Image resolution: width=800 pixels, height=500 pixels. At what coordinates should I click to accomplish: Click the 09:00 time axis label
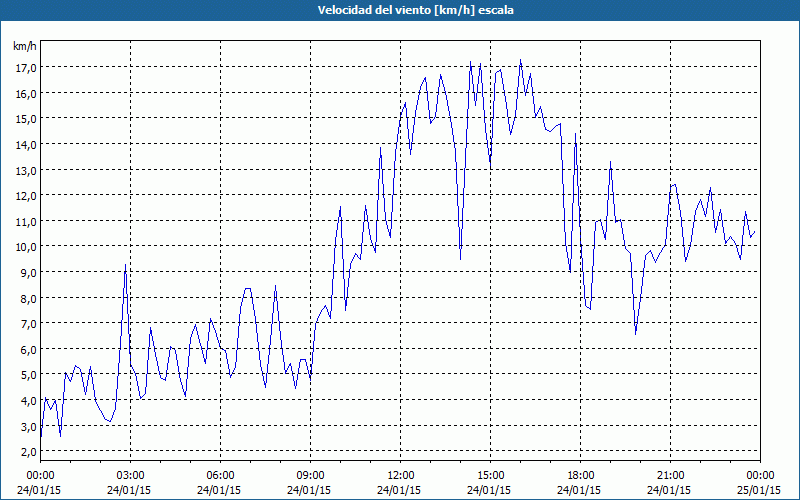pos(310,476)
